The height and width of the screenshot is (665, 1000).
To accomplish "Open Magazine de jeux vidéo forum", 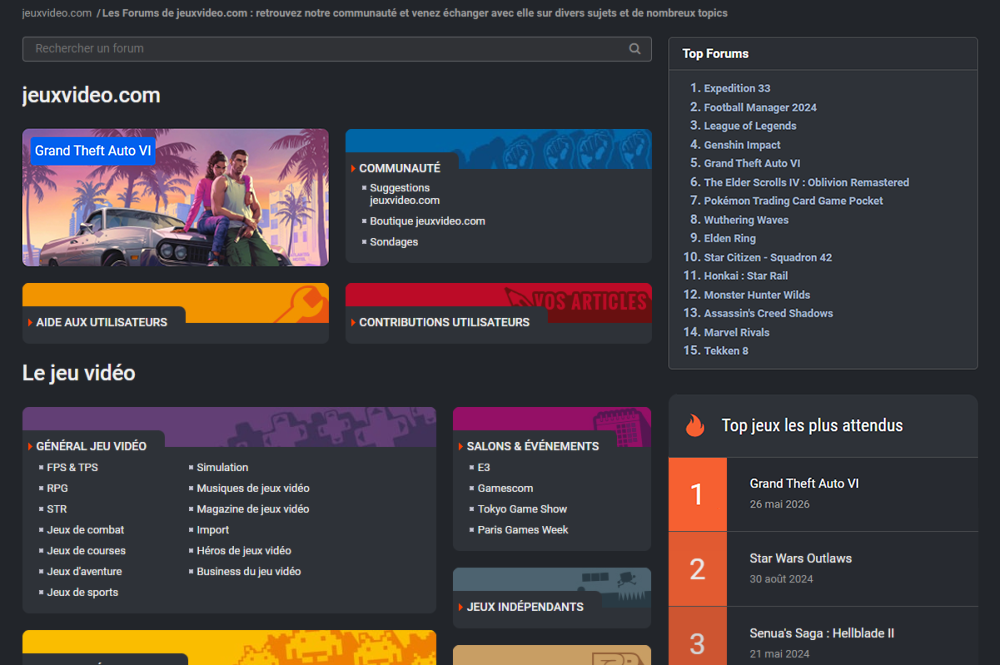I will point(253,509).
